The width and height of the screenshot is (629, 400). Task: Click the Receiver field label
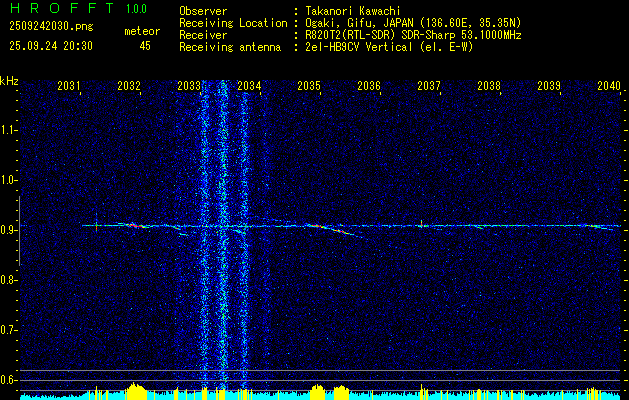[203, 35]
